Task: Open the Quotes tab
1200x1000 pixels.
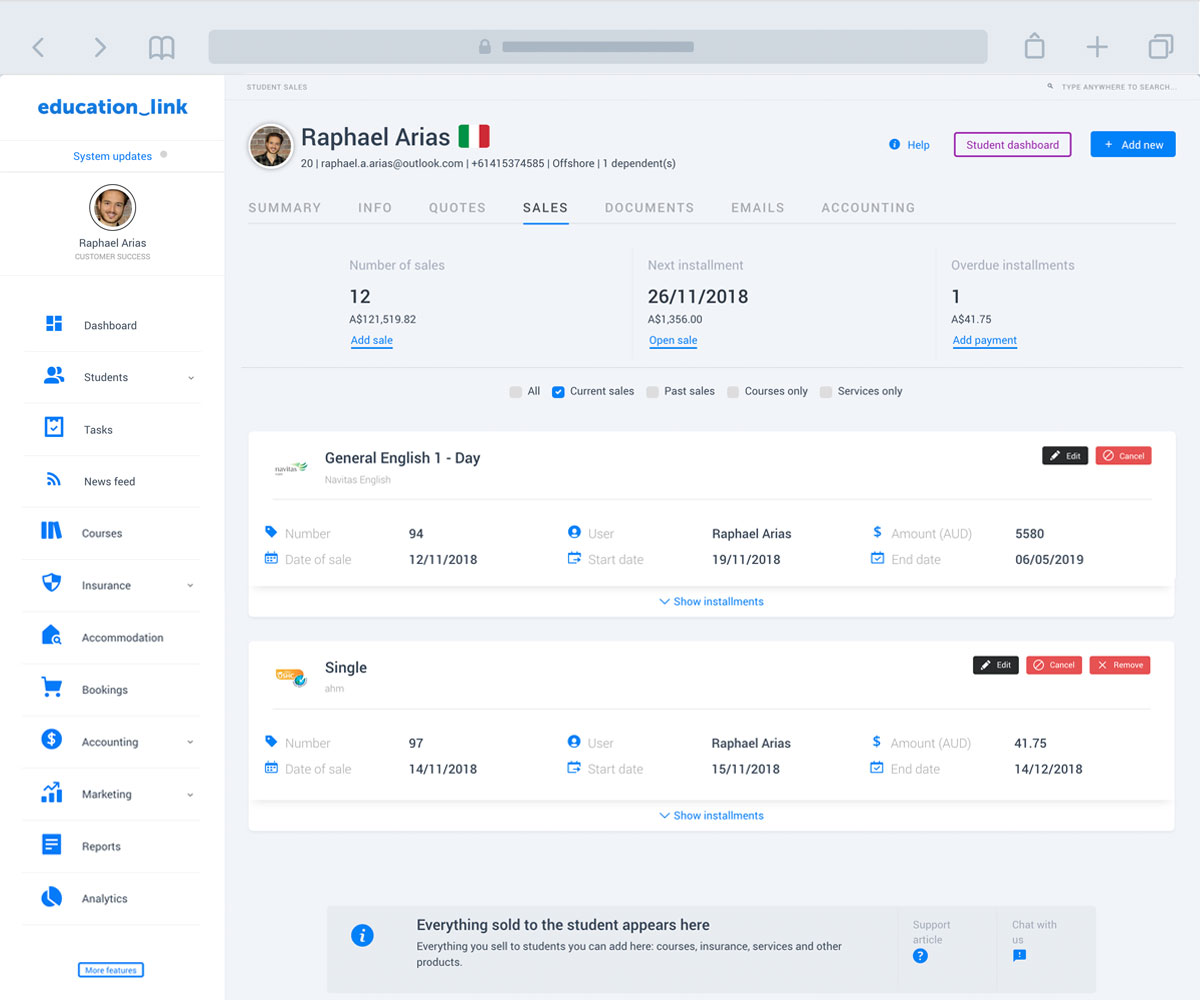Action: 457,208
